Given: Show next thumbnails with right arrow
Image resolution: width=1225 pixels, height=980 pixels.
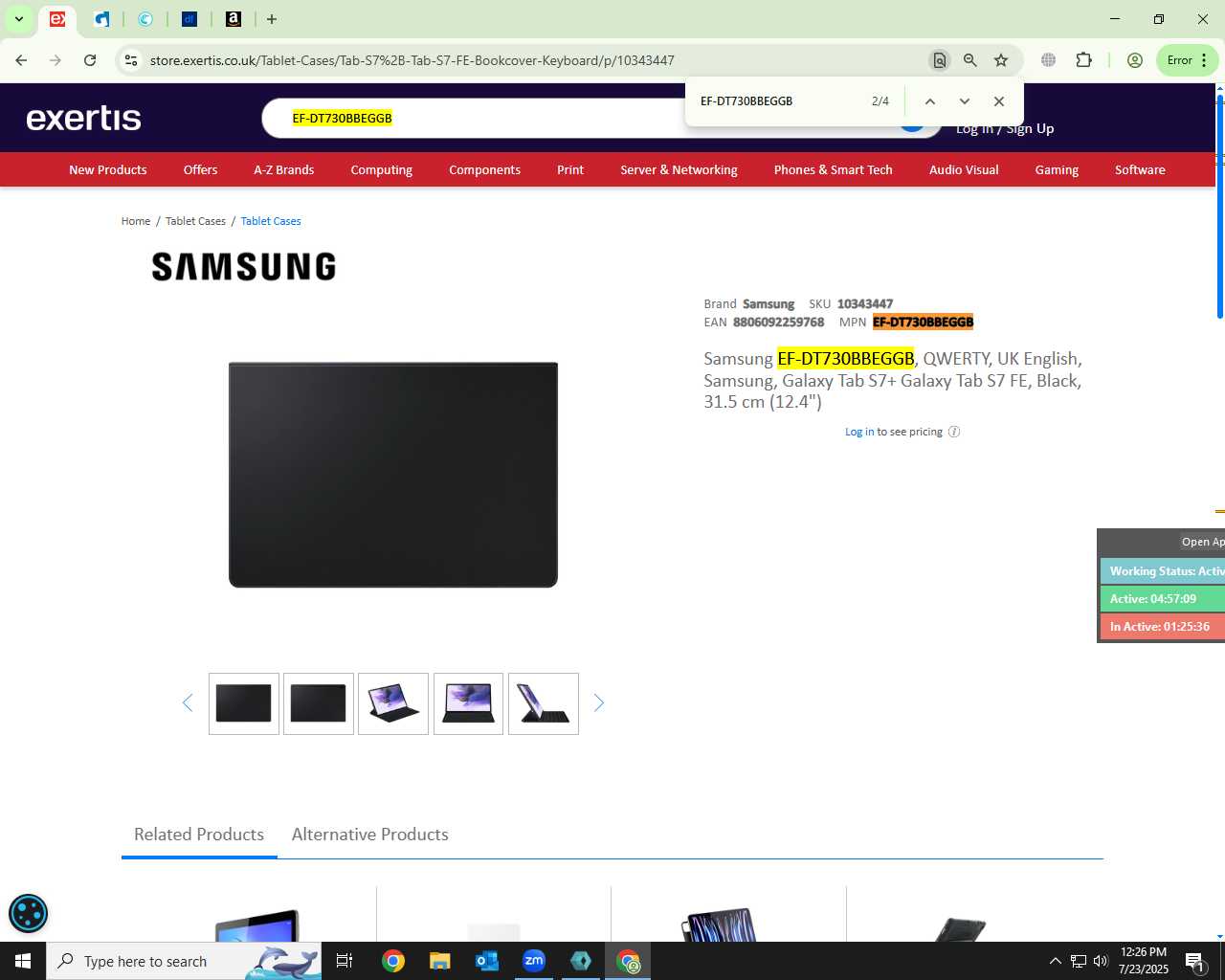Looking at the screenshot, I should pos(599,703).
